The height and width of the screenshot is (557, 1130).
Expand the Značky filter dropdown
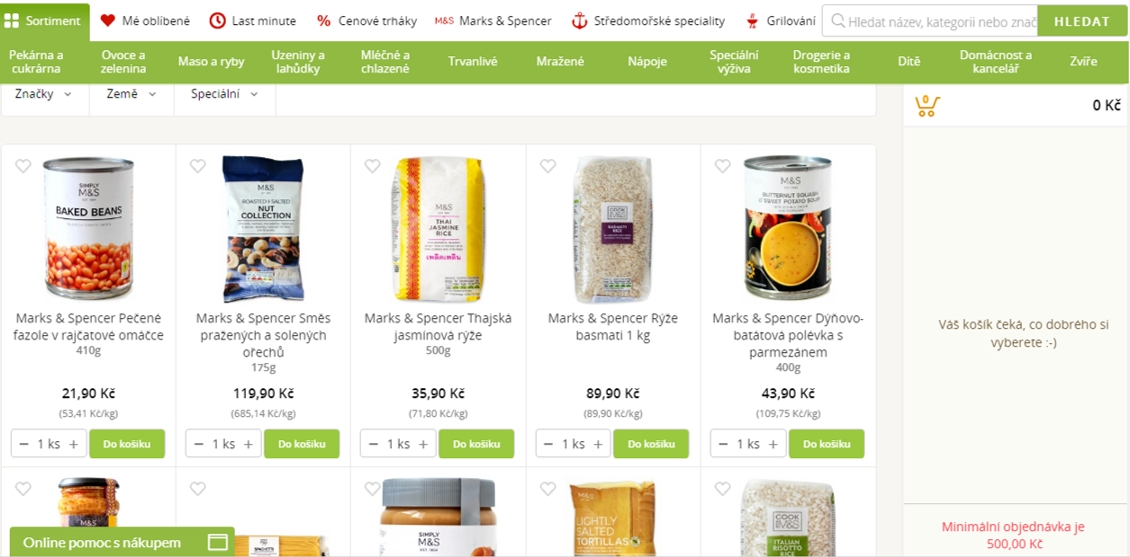(x=44, y=94)
